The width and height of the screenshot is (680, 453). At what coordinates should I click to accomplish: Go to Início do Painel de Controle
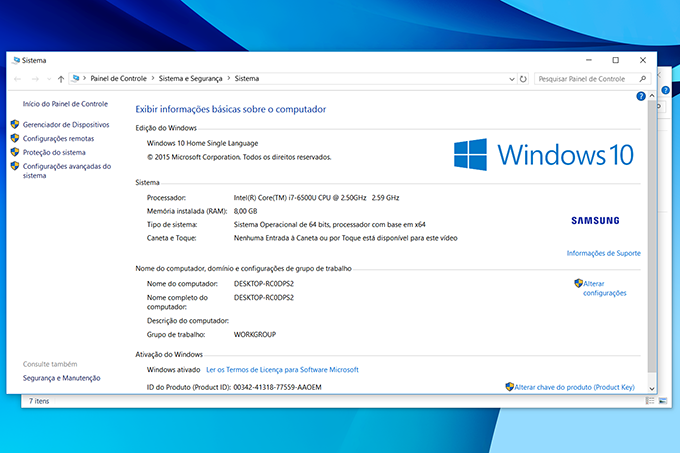pyautogui.click(x=65, y=103)
